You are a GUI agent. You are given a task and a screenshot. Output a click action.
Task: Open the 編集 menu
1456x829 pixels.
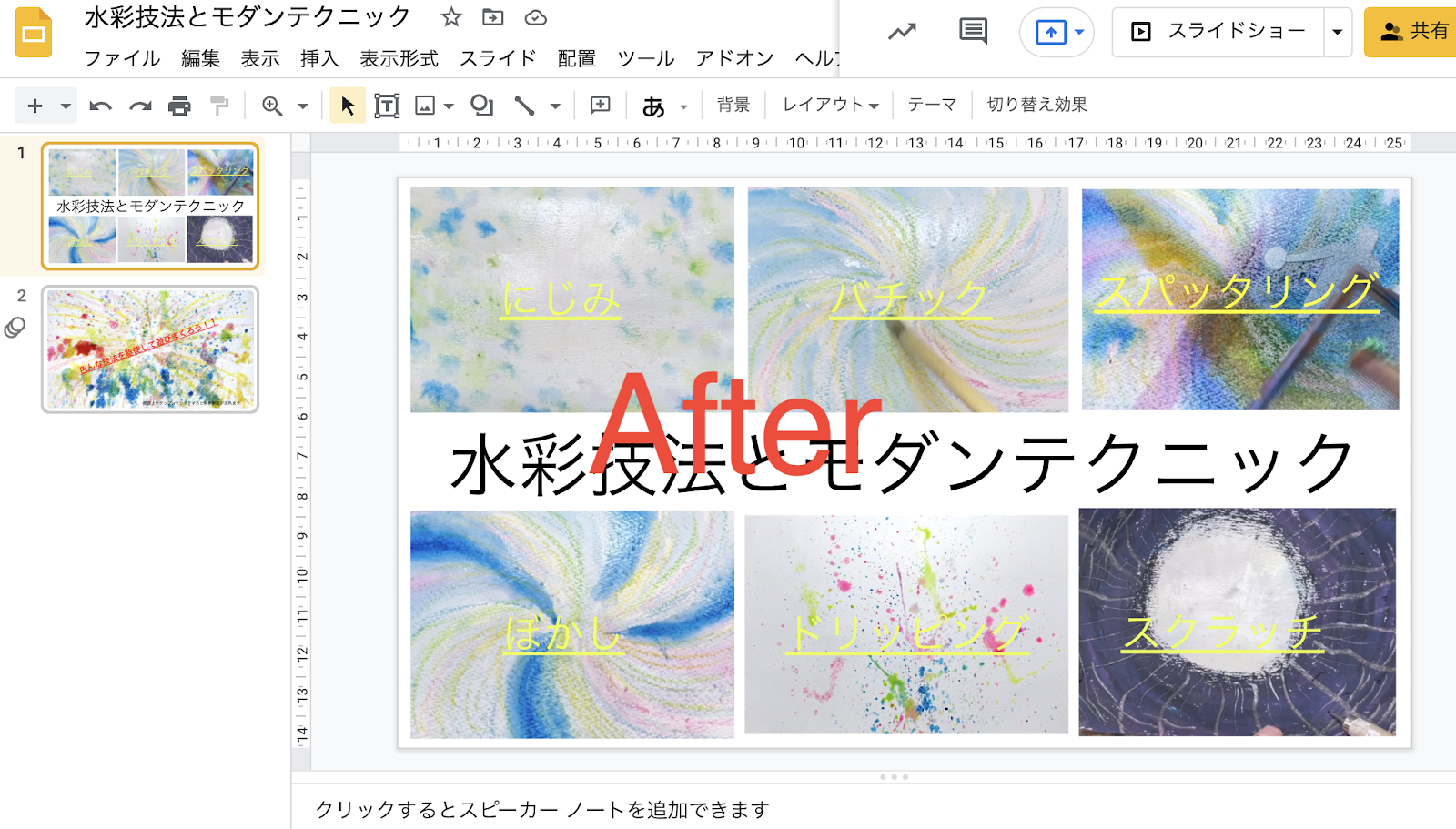point(200,58)
